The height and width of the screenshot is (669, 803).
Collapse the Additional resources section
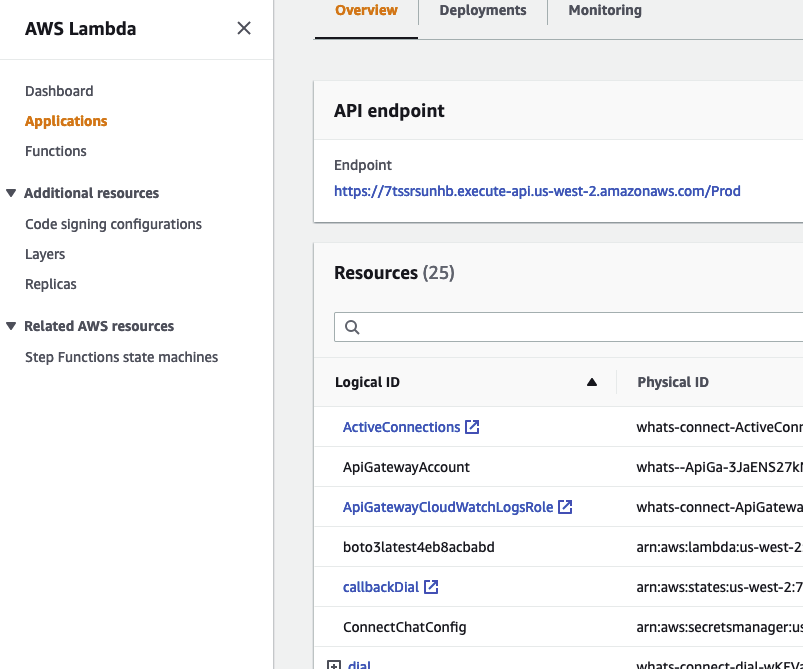11,193
